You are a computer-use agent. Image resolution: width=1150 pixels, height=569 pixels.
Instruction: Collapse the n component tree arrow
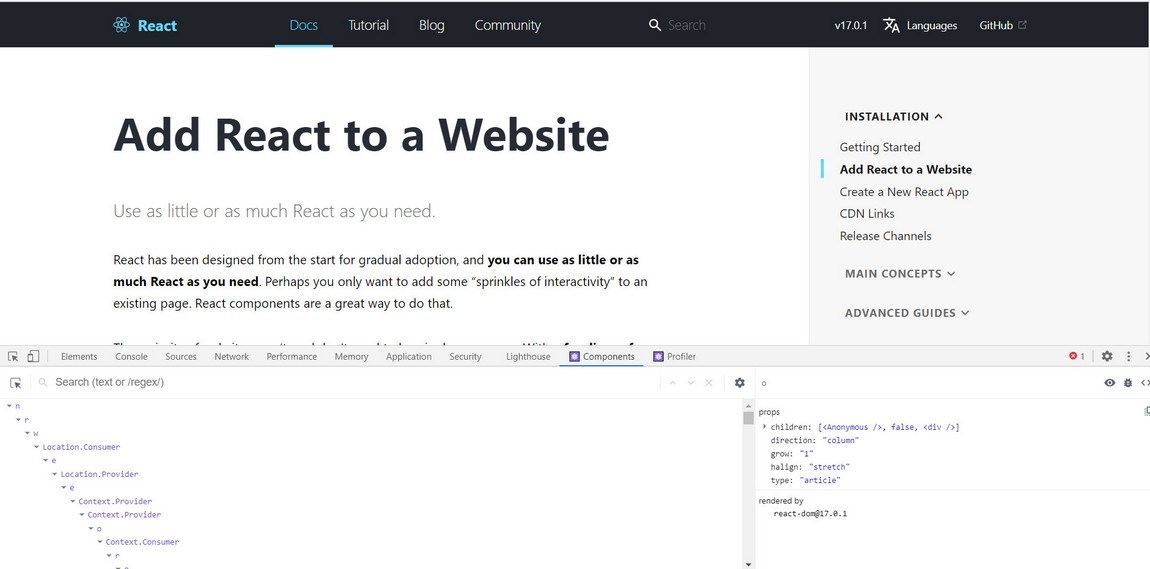pyautogui.click(x=10, y=405)
